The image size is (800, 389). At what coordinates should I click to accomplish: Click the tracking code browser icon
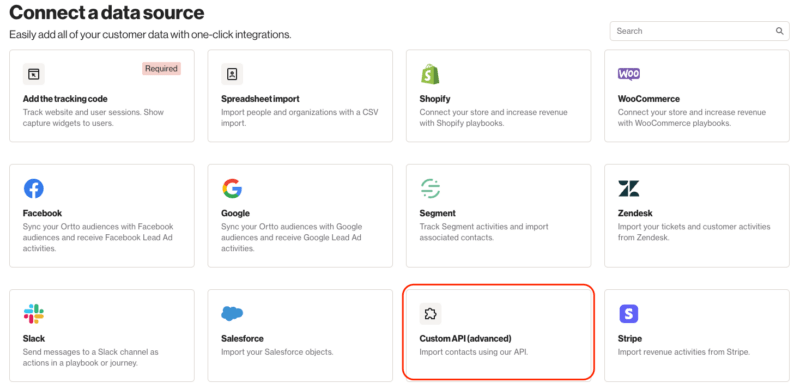point(34,74)
